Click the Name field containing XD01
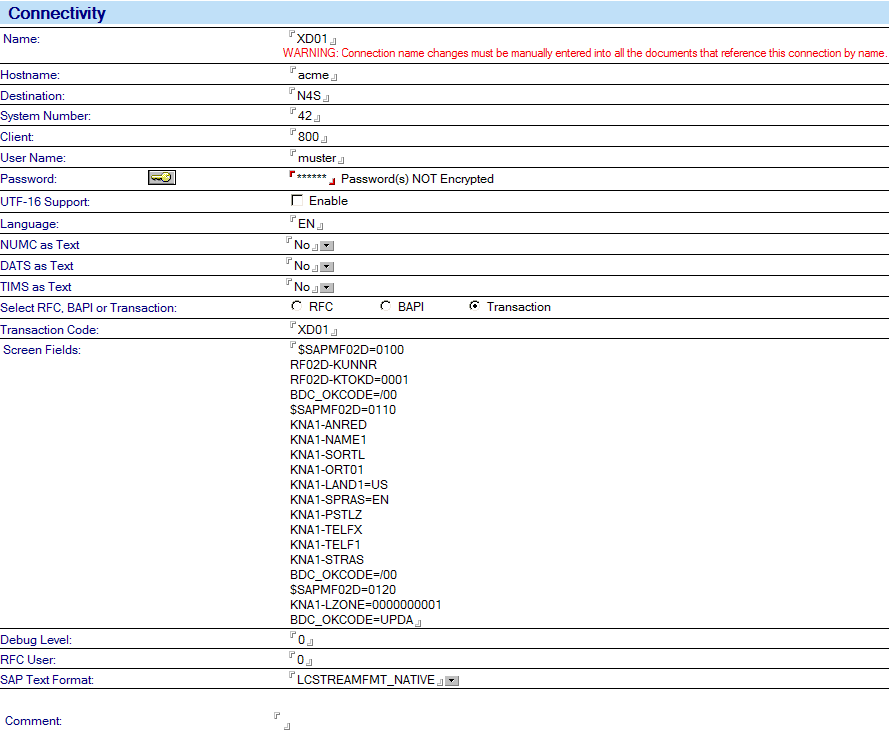 (x=312, y=38)
